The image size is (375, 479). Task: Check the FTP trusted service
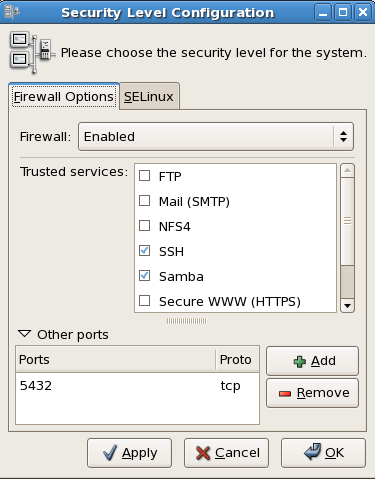[144, 175]
